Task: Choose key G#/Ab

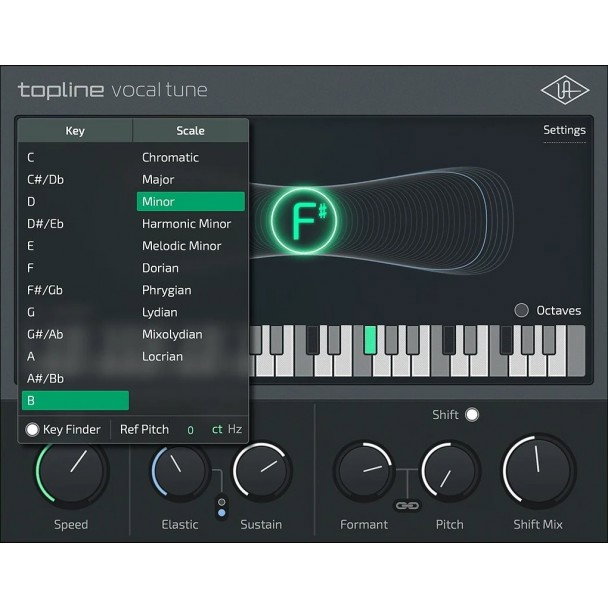Action: pyautogui.click(x=75, y=334)
